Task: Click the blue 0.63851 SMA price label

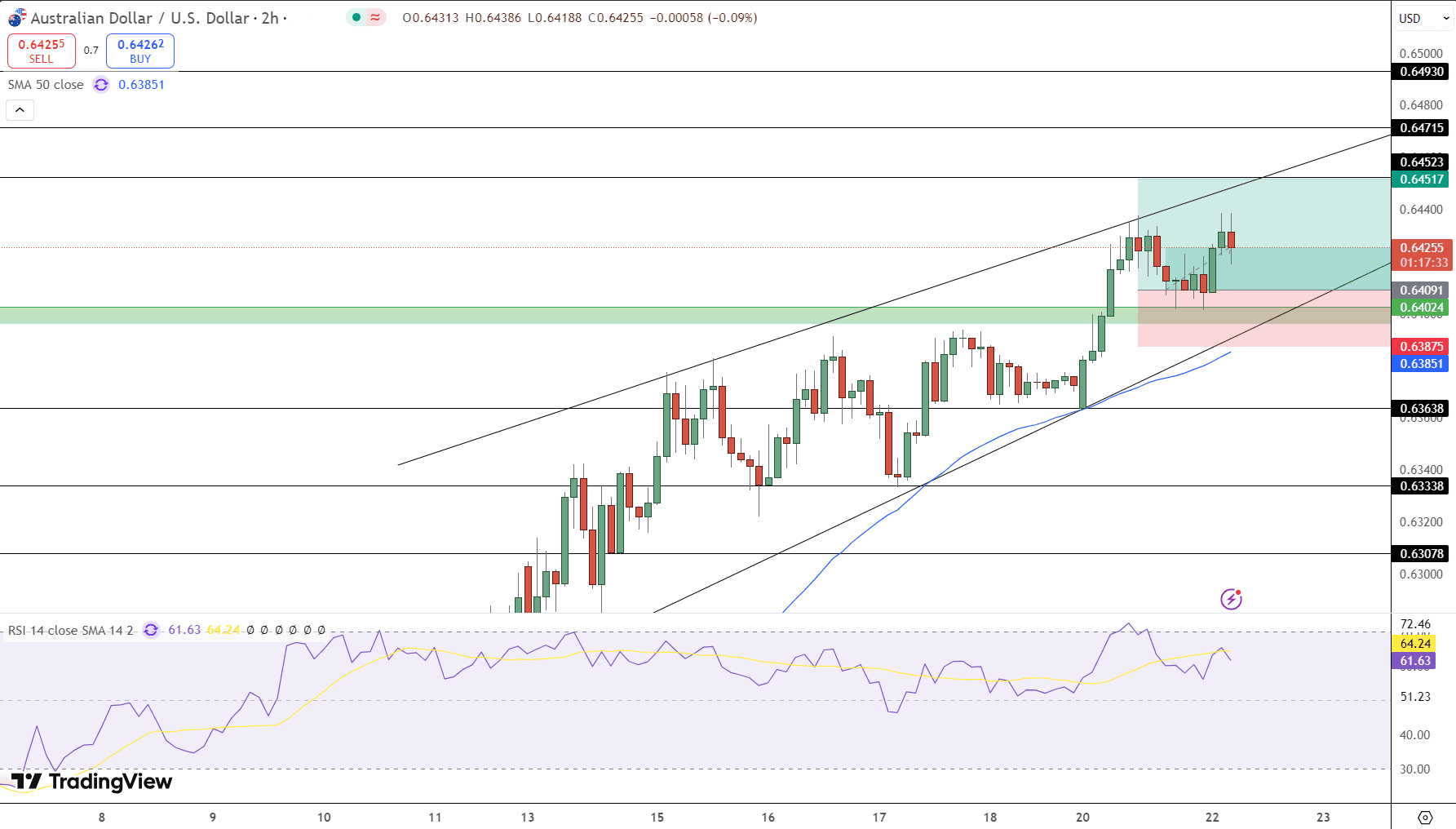Action: 1422,364
